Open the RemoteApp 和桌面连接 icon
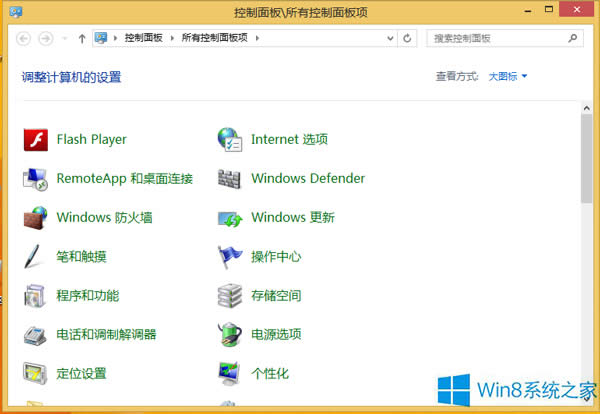Screen dimensions: 600x414 tap(35, 179)
